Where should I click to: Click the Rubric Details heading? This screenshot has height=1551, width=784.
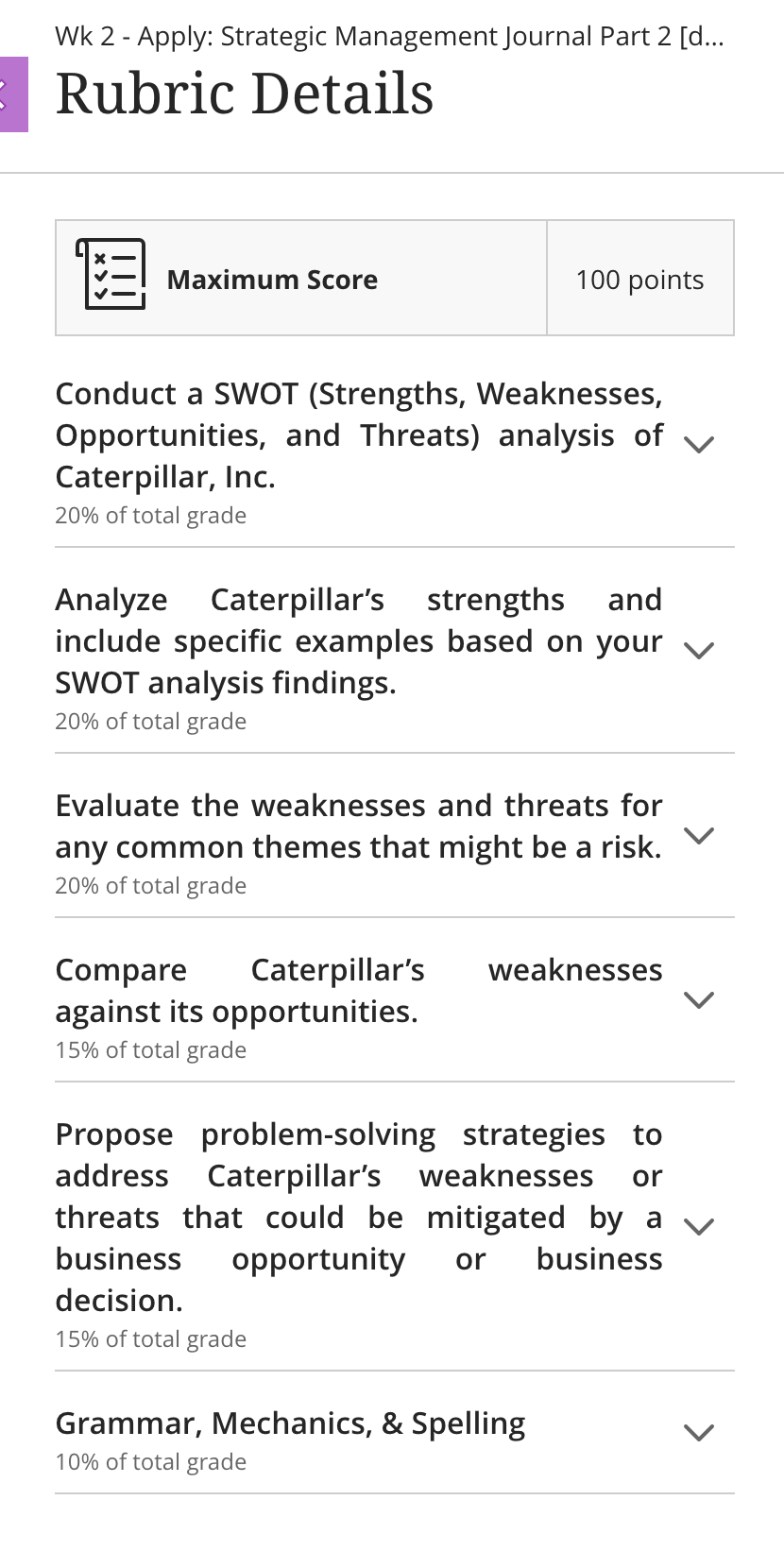coord(245,94)
